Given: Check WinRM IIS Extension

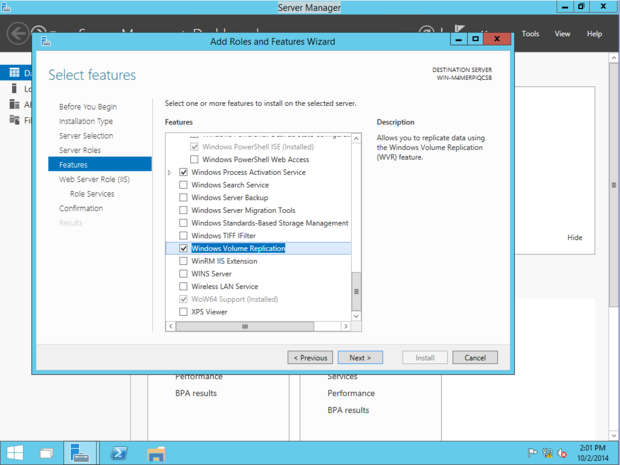Looking at the screenshot, I should [183, 261].
